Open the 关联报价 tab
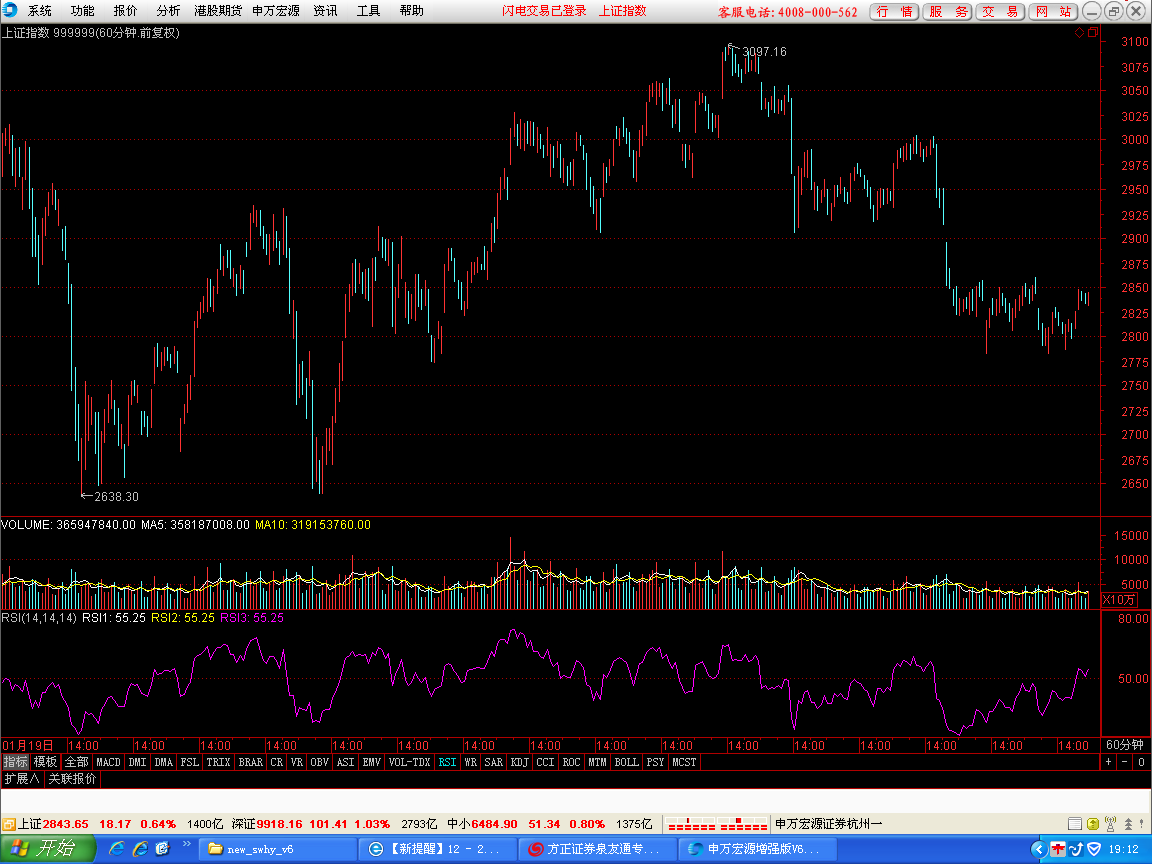The height and width of the screenshot is (864, 1152). [72, 779]
